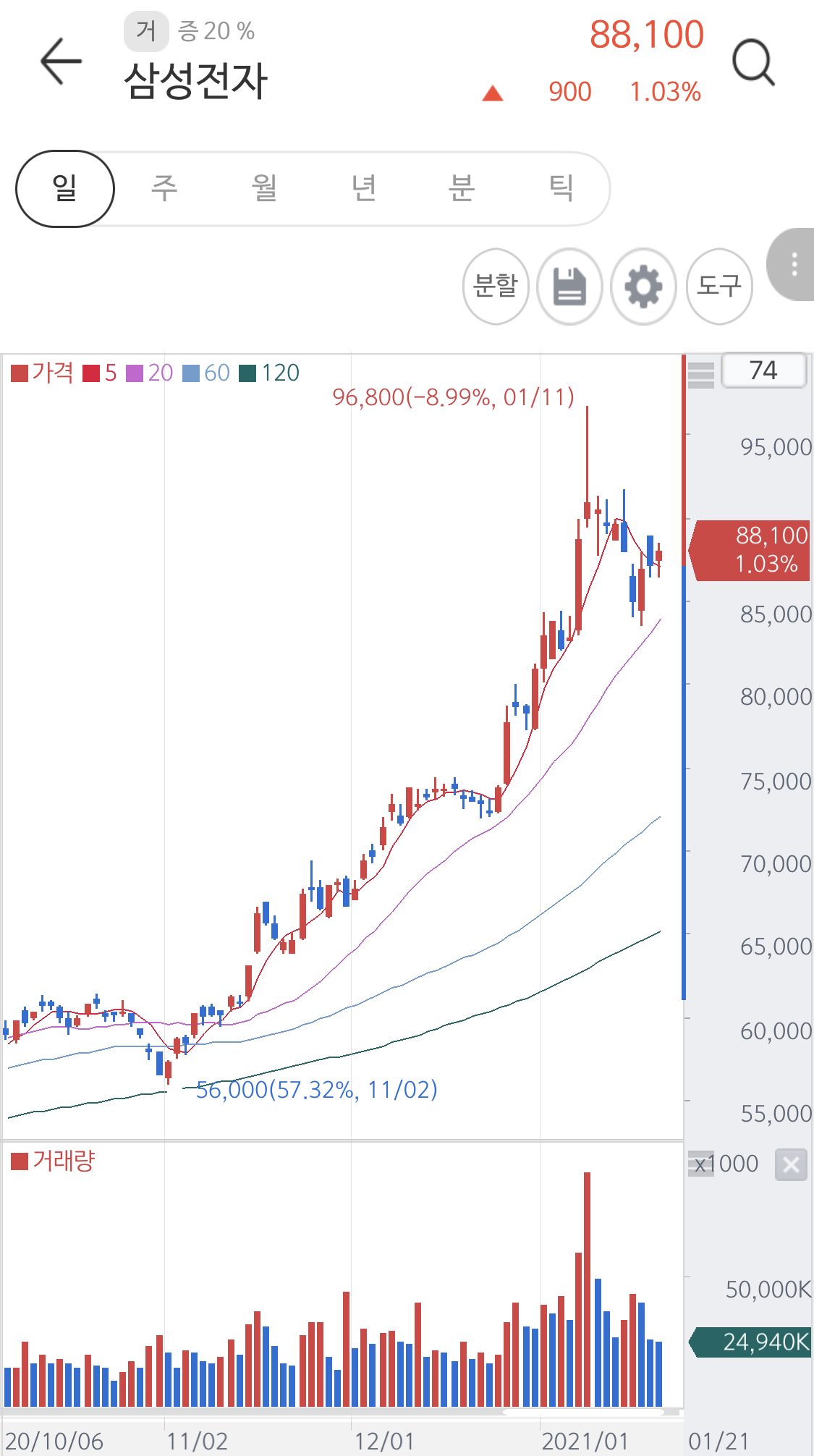Viewport: 814px width, 1456px height.
Task: Click the 분할 split button
Action: 496,287
